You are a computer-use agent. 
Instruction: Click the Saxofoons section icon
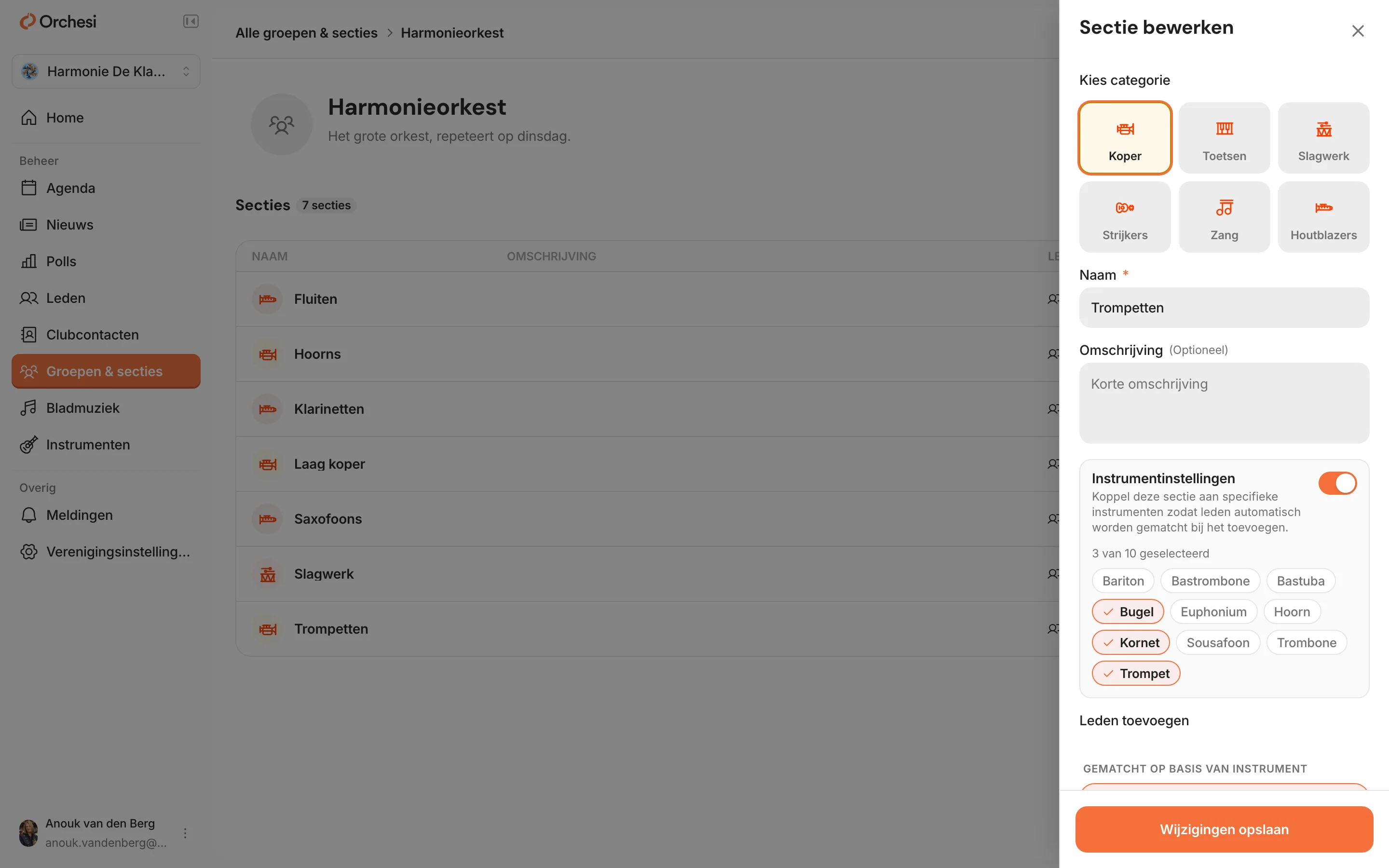tap(267, 519)
